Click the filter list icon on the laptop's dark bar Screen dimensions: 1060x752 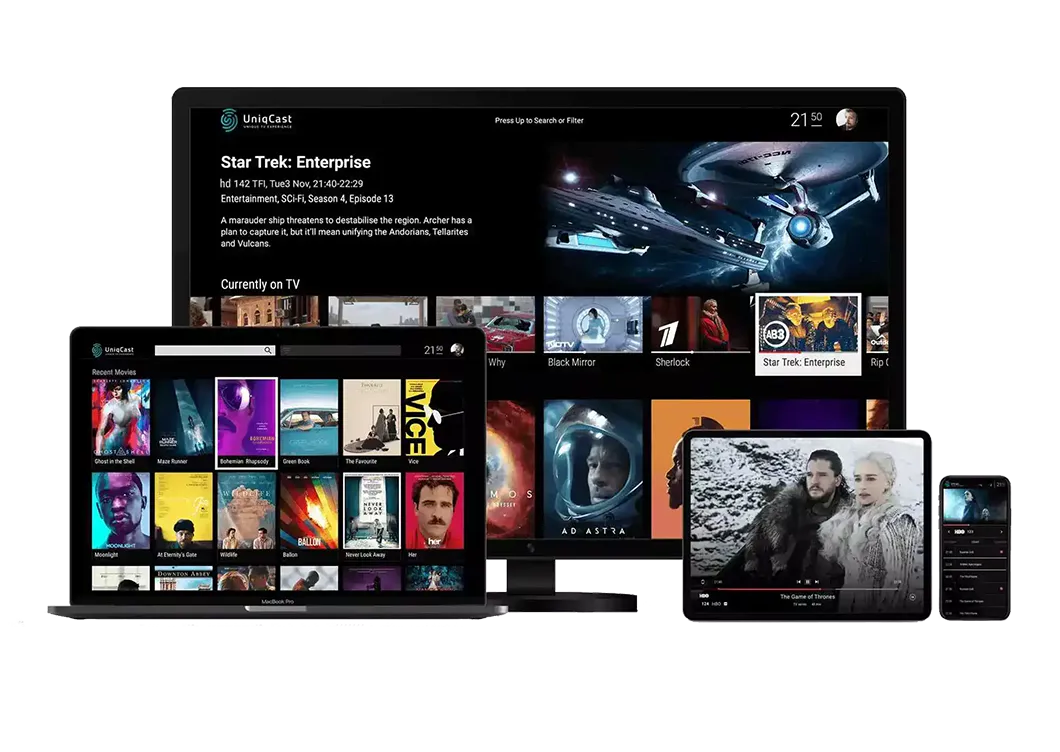pos(287,350)
